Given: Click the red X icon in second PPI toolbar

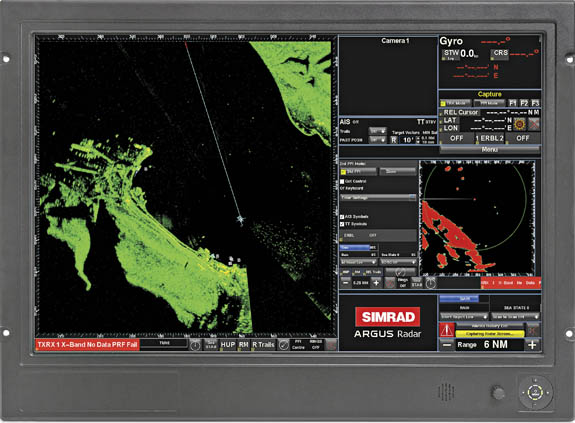Looking at the screenshot, I should click(x=390, y=283).
